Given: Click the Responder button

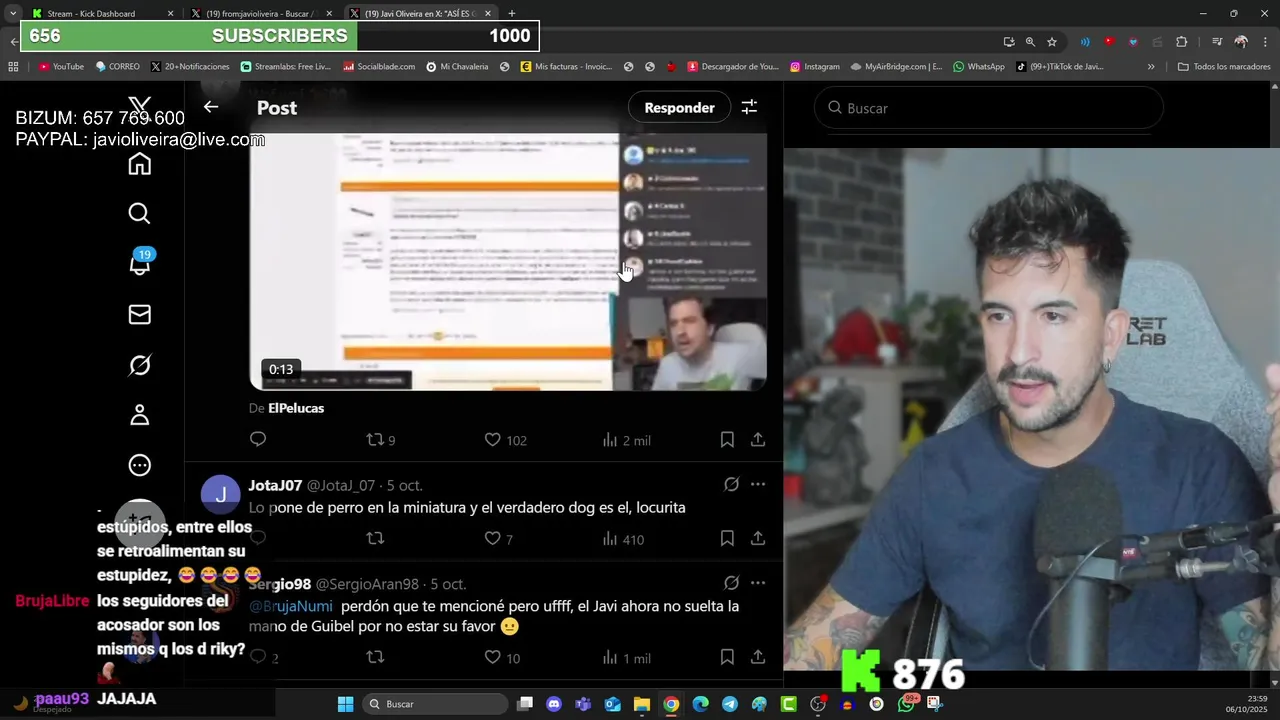Looking at the screenshot, I should tap(679, 107).
